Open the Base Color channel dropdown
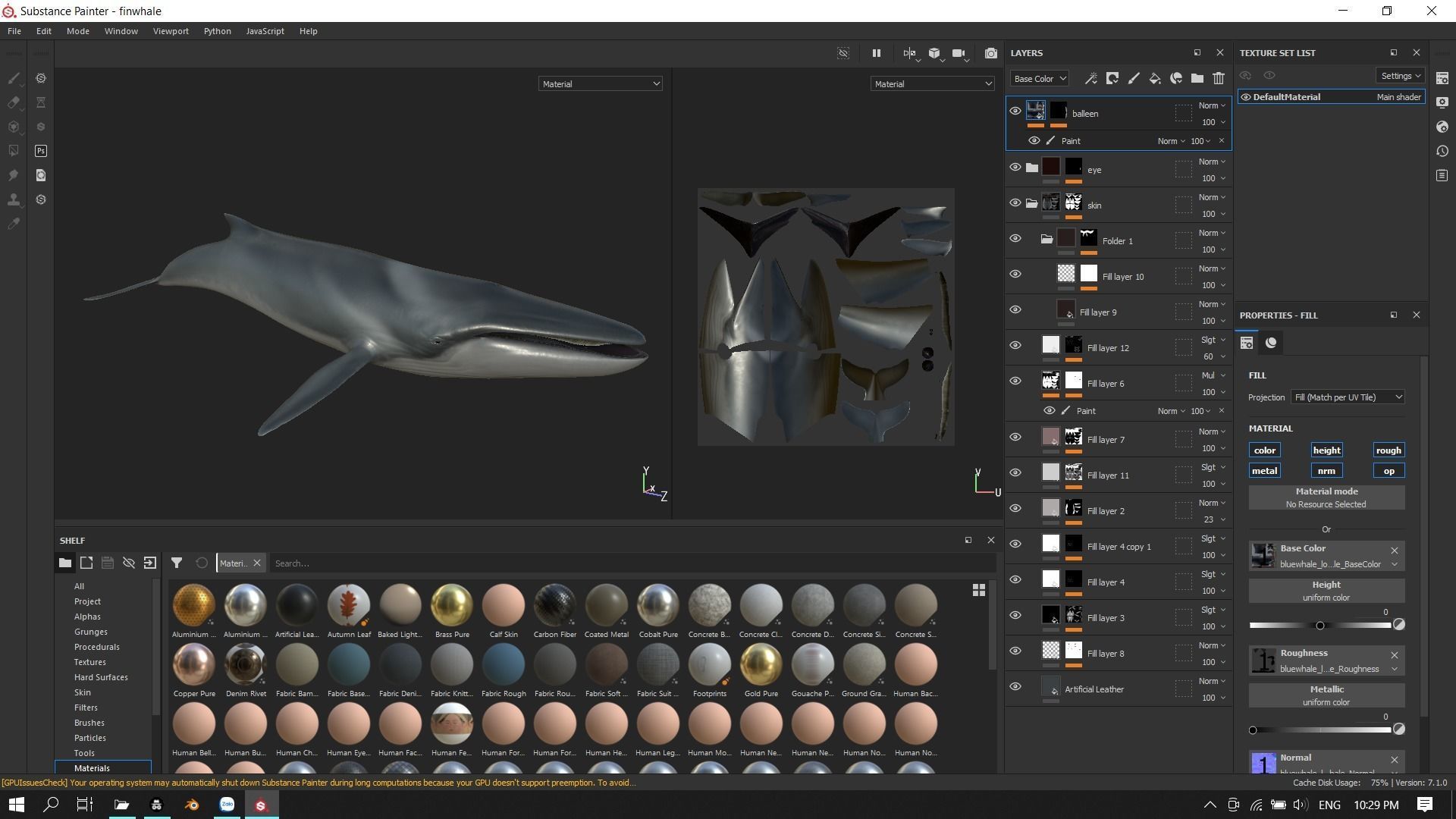Image resolution: width=1456 pixels, height=819 pixels. pos(1039,79)
